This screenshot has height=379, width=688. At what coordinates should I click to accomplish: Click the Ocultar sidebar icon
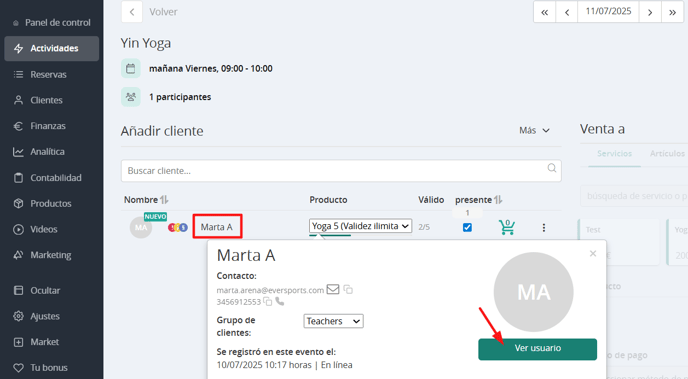pyautogui.click(x=18, y=290)
